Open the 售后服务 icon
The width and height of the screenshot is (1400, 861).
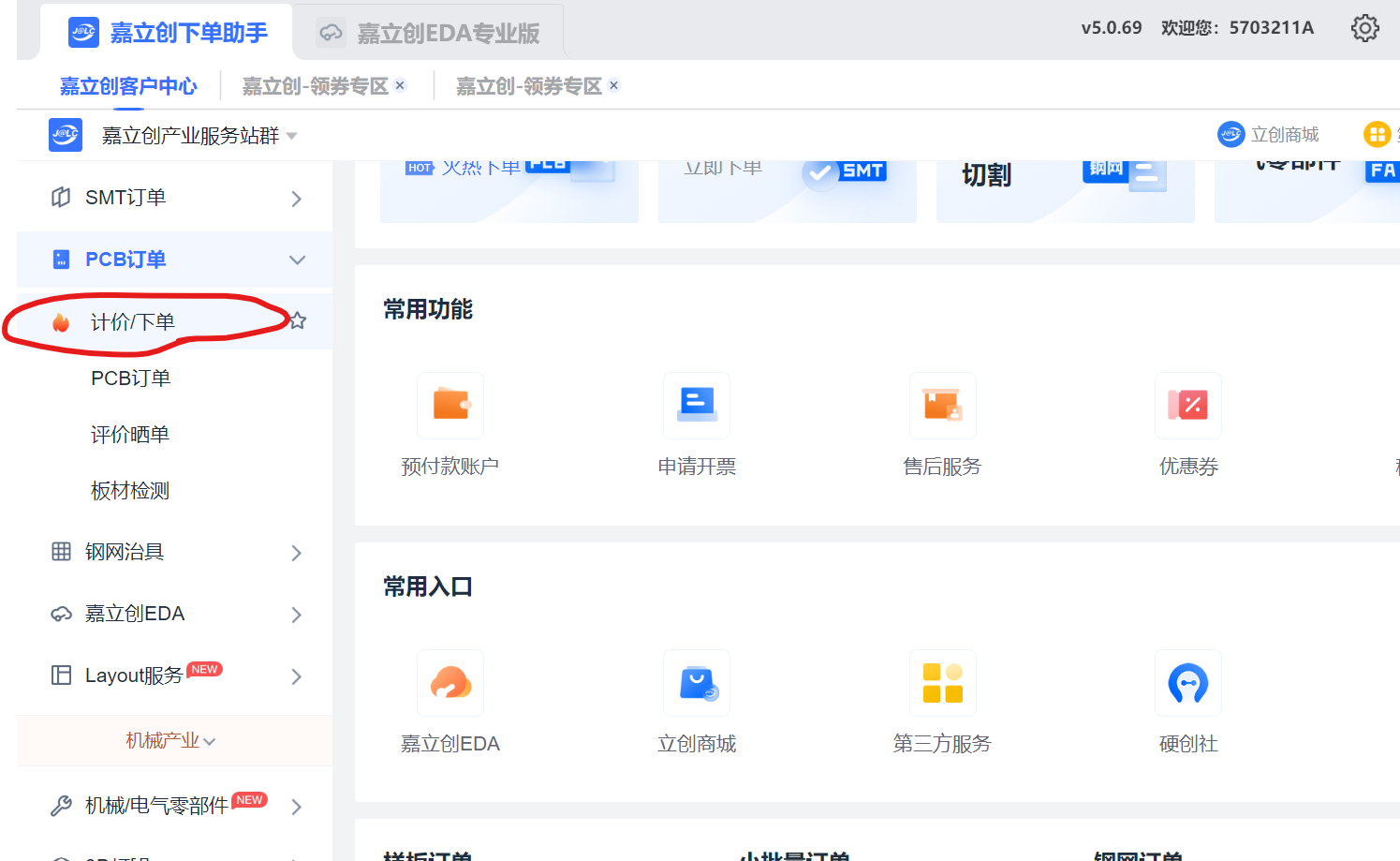pyautogui.click(x=943, y=406)
